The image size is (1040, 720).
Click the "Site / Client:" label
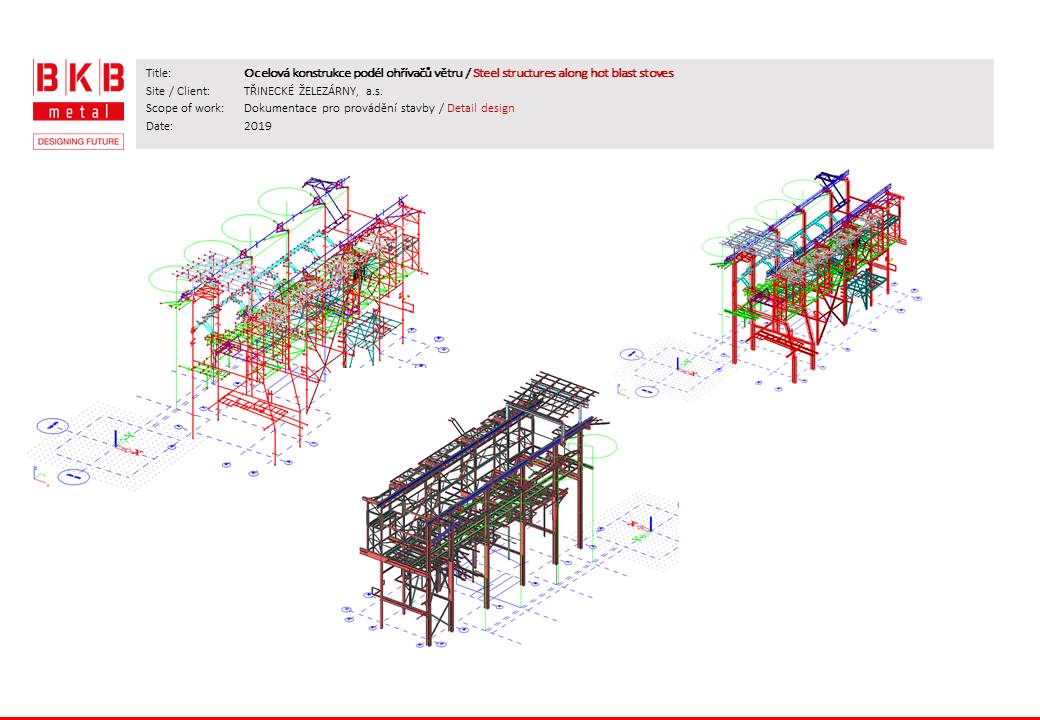pyautogui.click(x=178, y=90)
